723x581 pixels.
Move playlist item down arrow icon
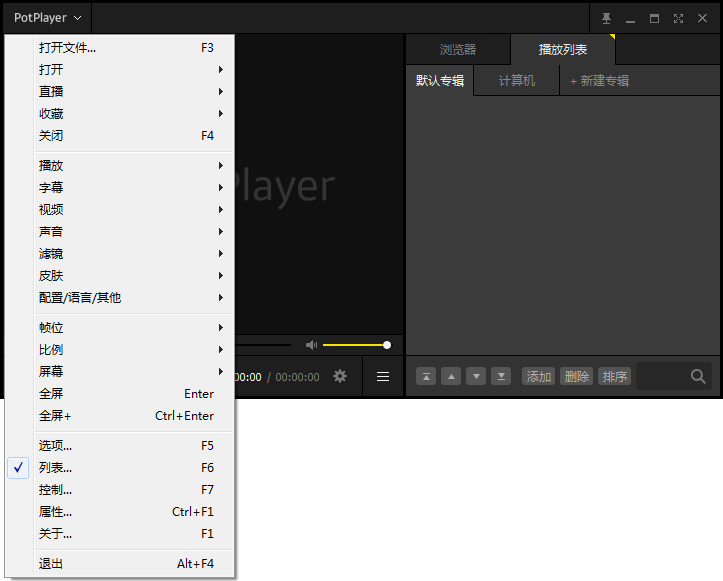click(476, 377)
